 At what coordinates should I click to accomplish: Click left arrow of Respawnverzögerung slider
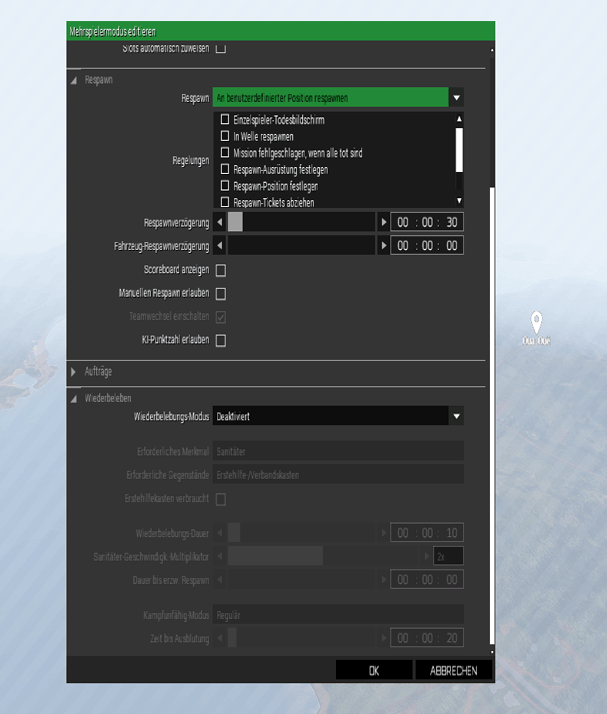pos(220,222)
